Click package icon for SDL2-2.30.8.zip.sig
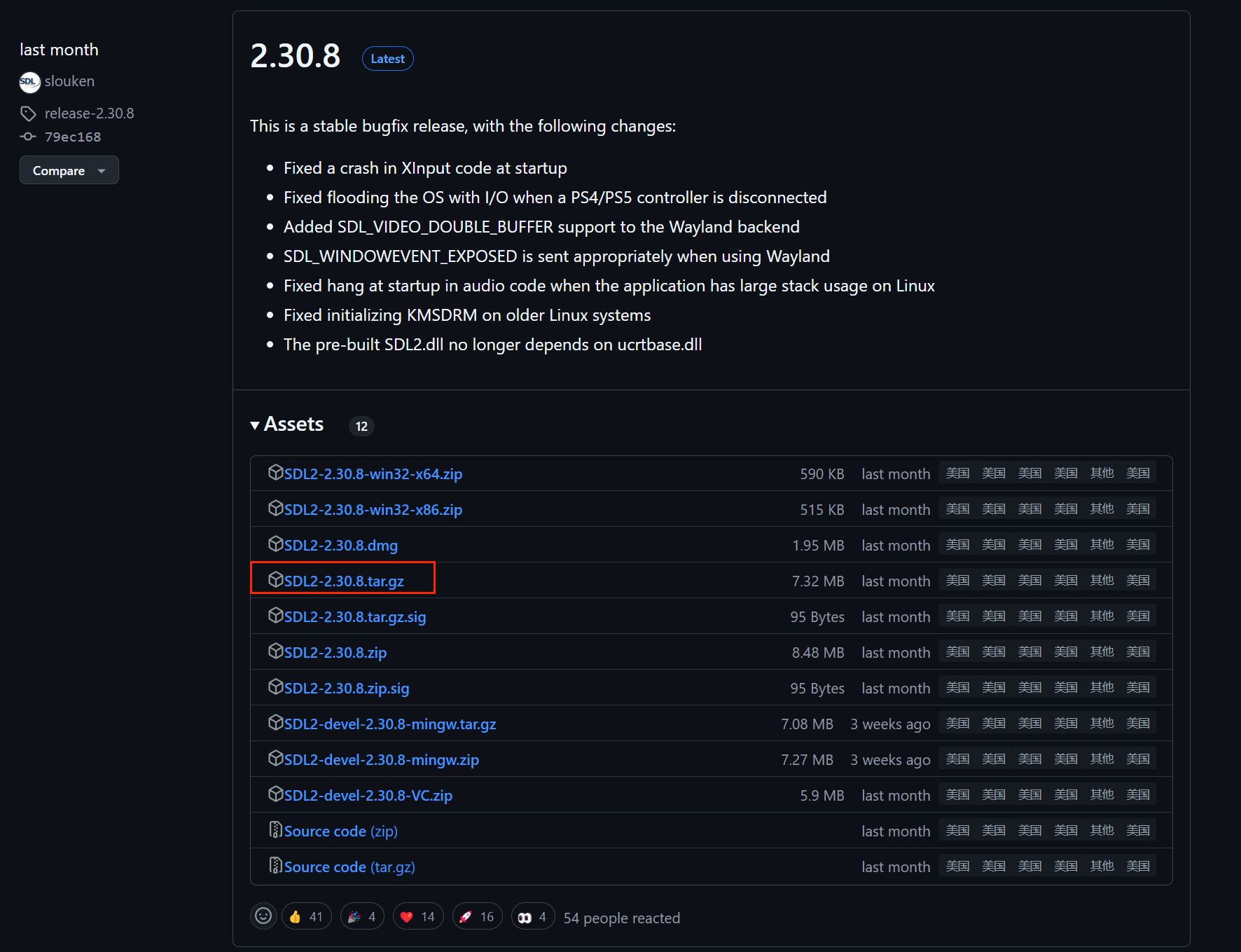This screenshot has height=952, width=1241. 275,687
